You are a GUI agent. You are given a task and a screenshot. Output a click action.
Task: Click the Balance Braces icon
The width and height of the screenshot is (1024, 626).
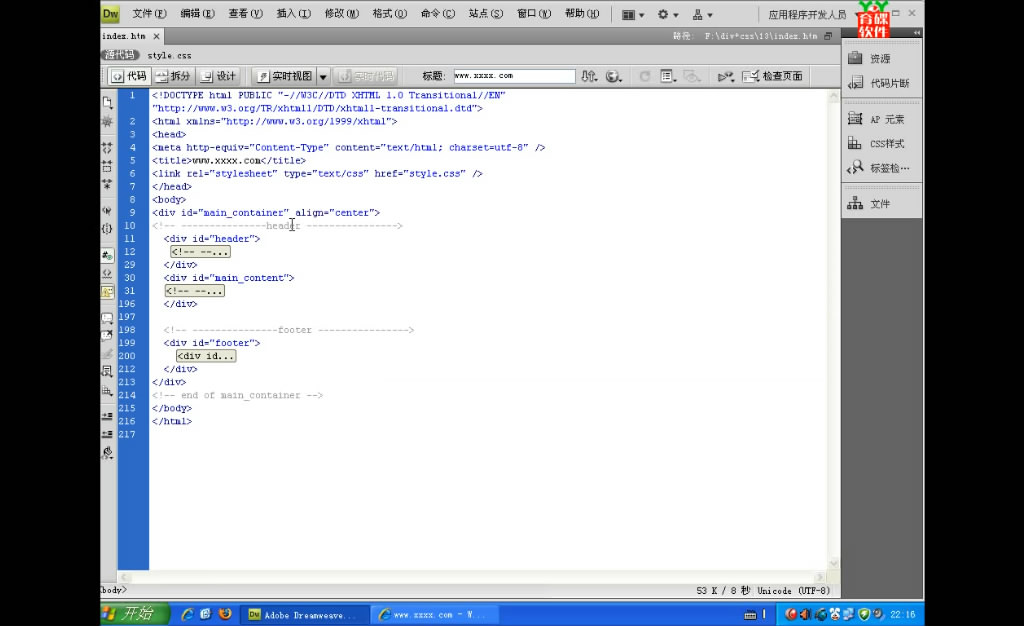[108, 228]
